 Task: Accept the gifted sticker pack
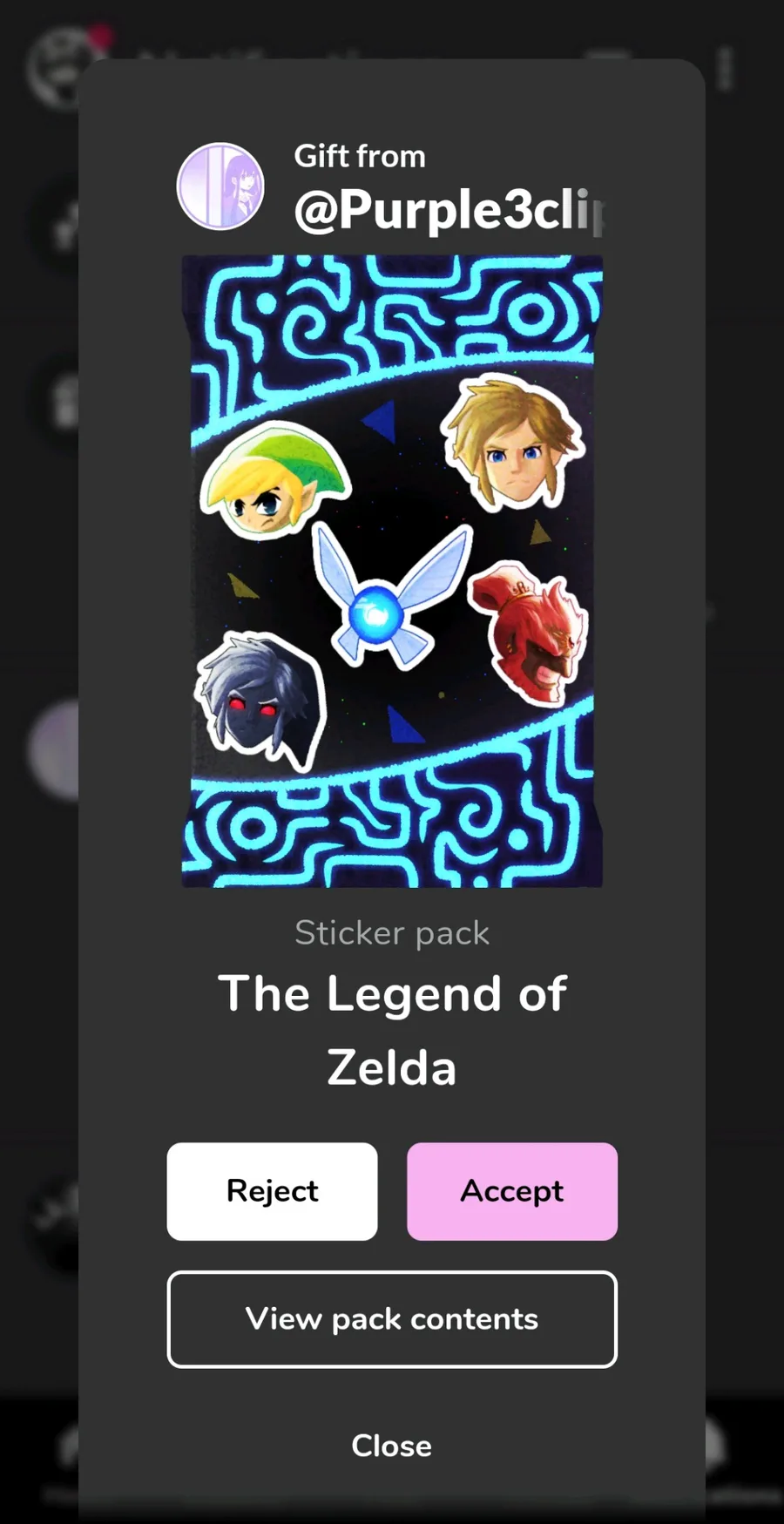(x=512, y=1191)
